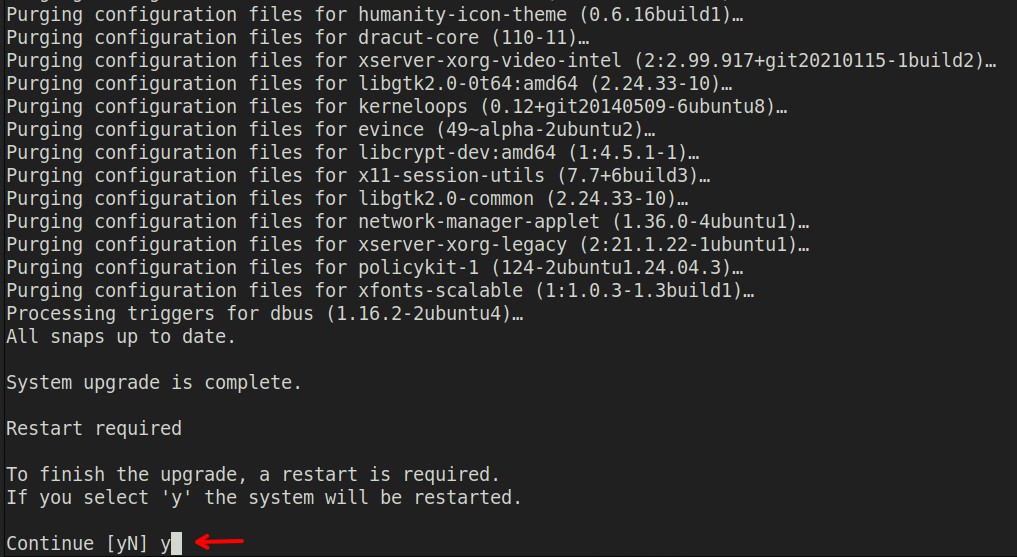Click 'To finish the upgrade' message line
Image resolution: width=1017 pixels, height=557 pixels.
pos(252,474)
